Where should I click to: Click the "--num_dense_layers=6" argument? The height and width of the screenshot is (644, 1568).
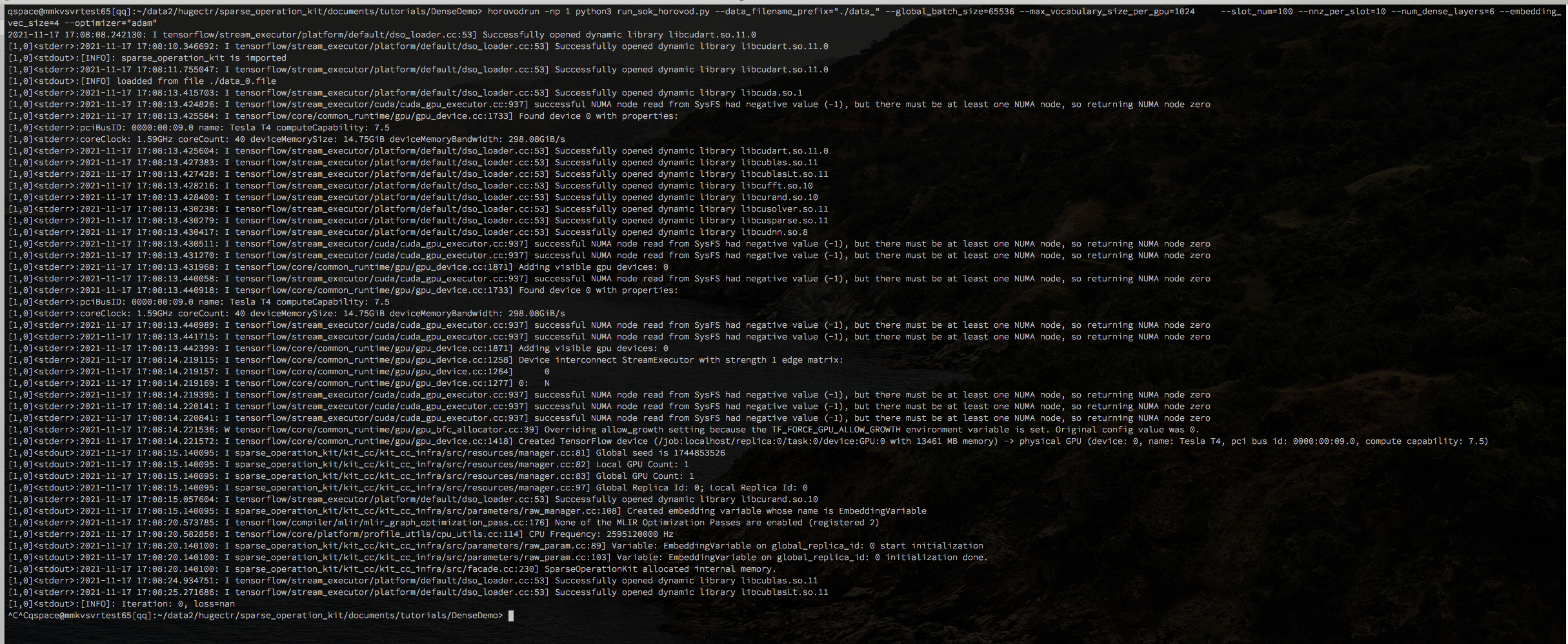click(x=1442, y=12)
